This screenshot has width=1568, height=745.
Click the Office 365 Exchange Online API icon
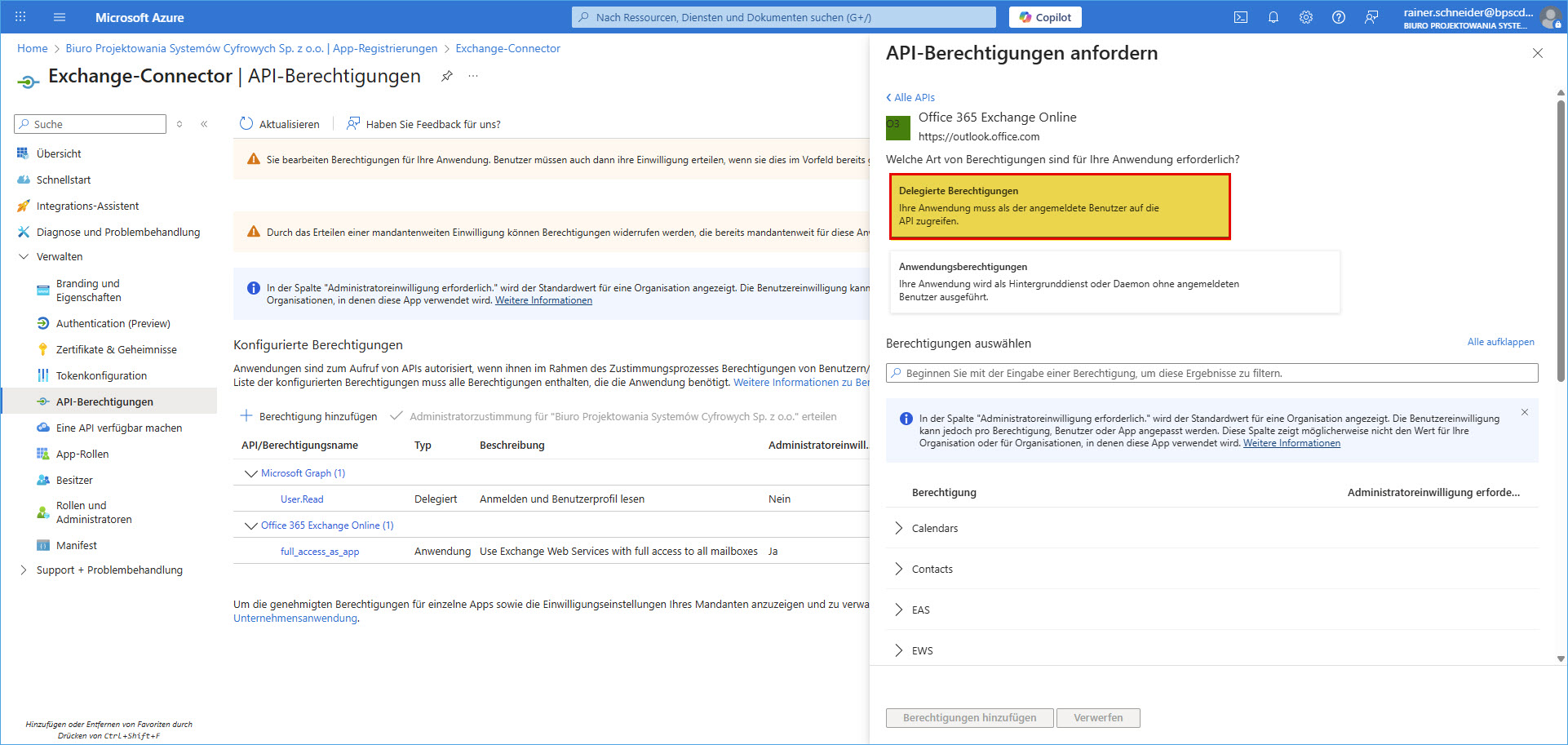pyautogui.click(x=898, y=127)
